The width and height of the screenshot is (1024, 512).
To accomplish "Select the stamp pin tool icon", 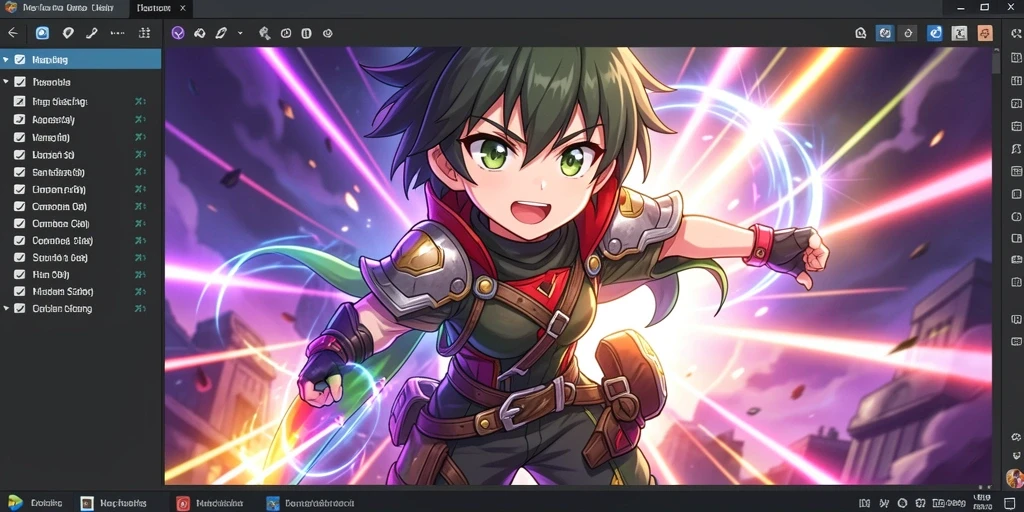I will [264, 33].
